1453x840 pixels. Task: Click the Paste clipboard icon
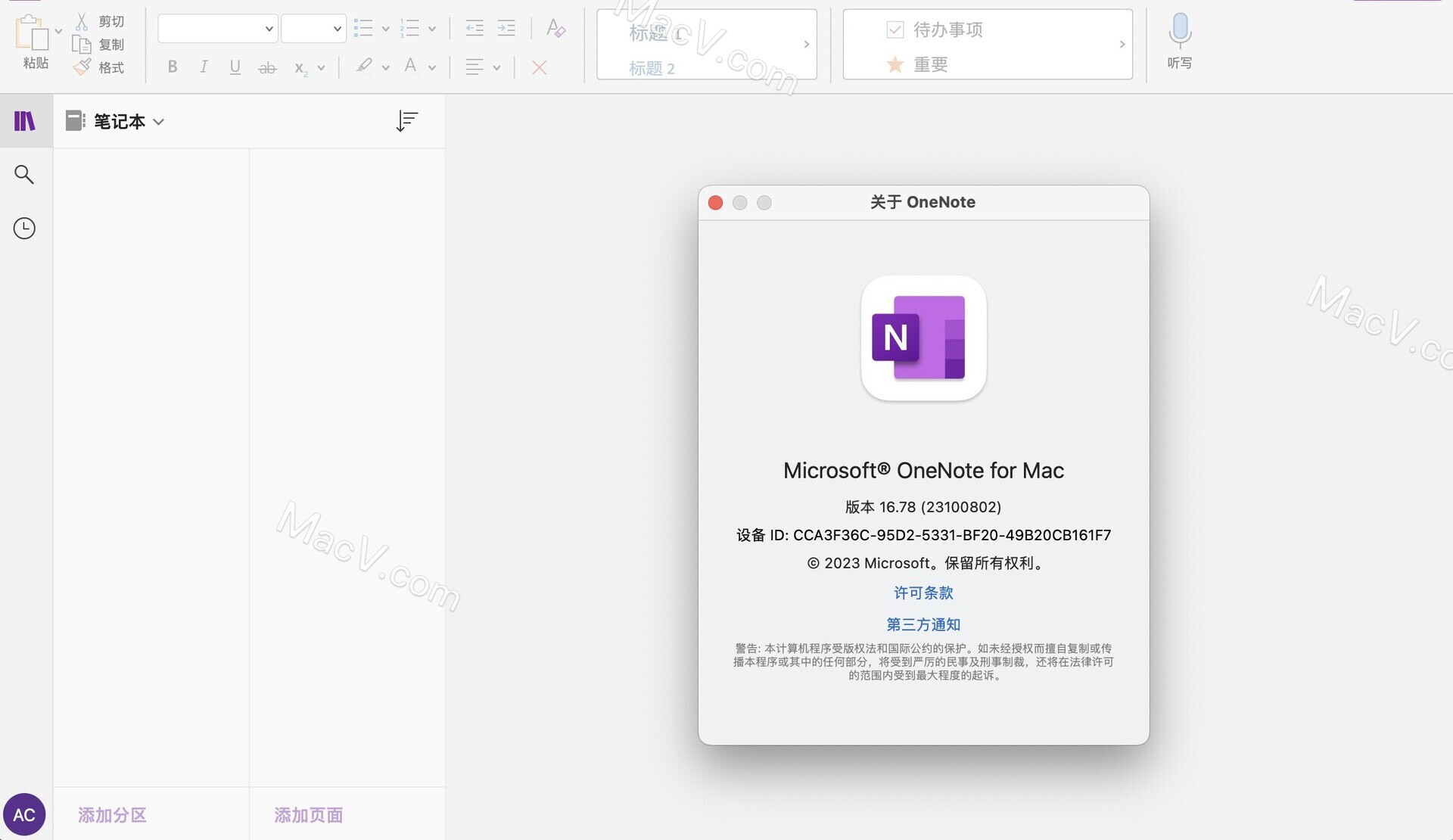(32, 33)
